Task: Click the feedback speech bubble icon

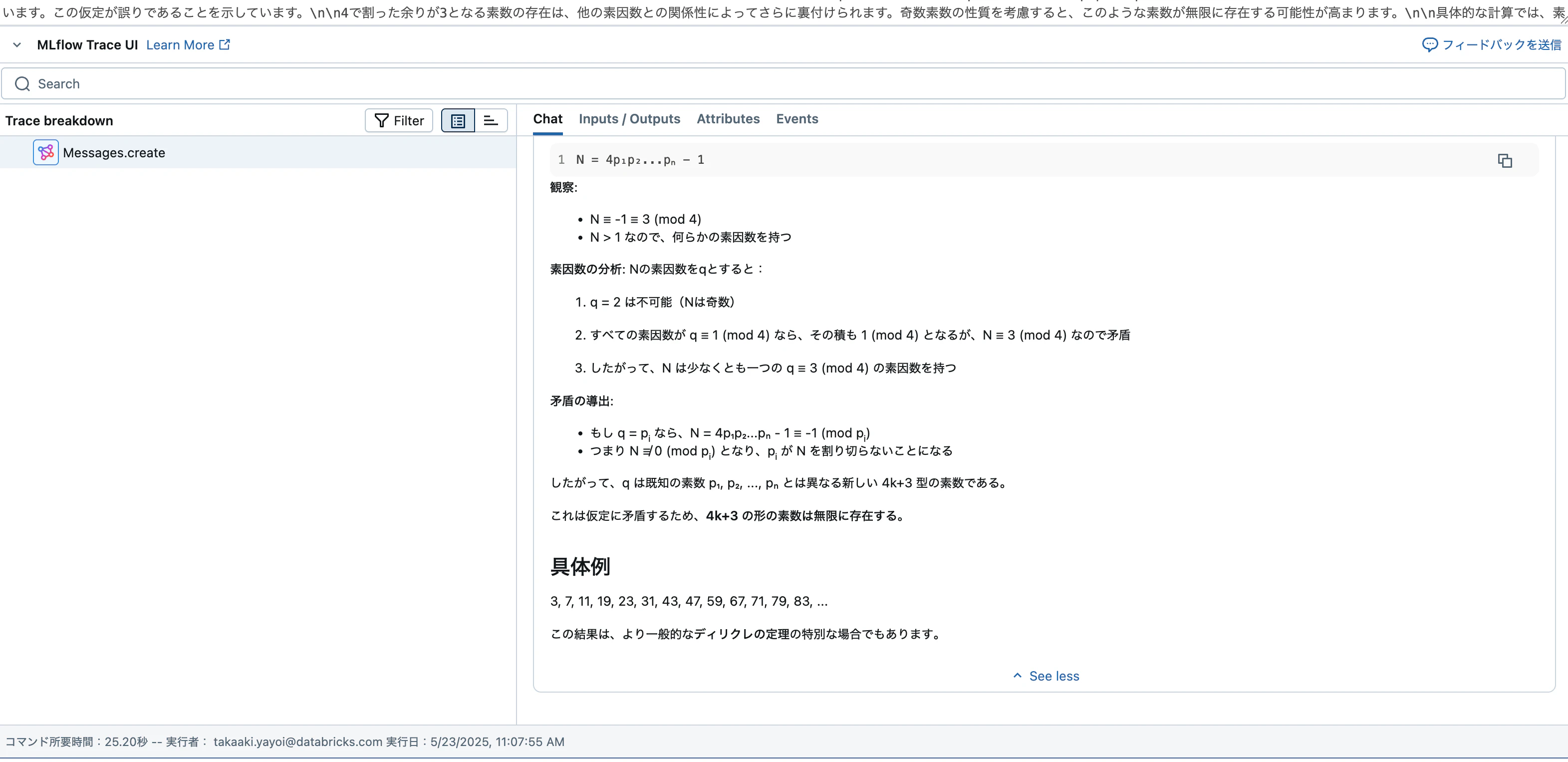Action: (x=1429, y=44)
